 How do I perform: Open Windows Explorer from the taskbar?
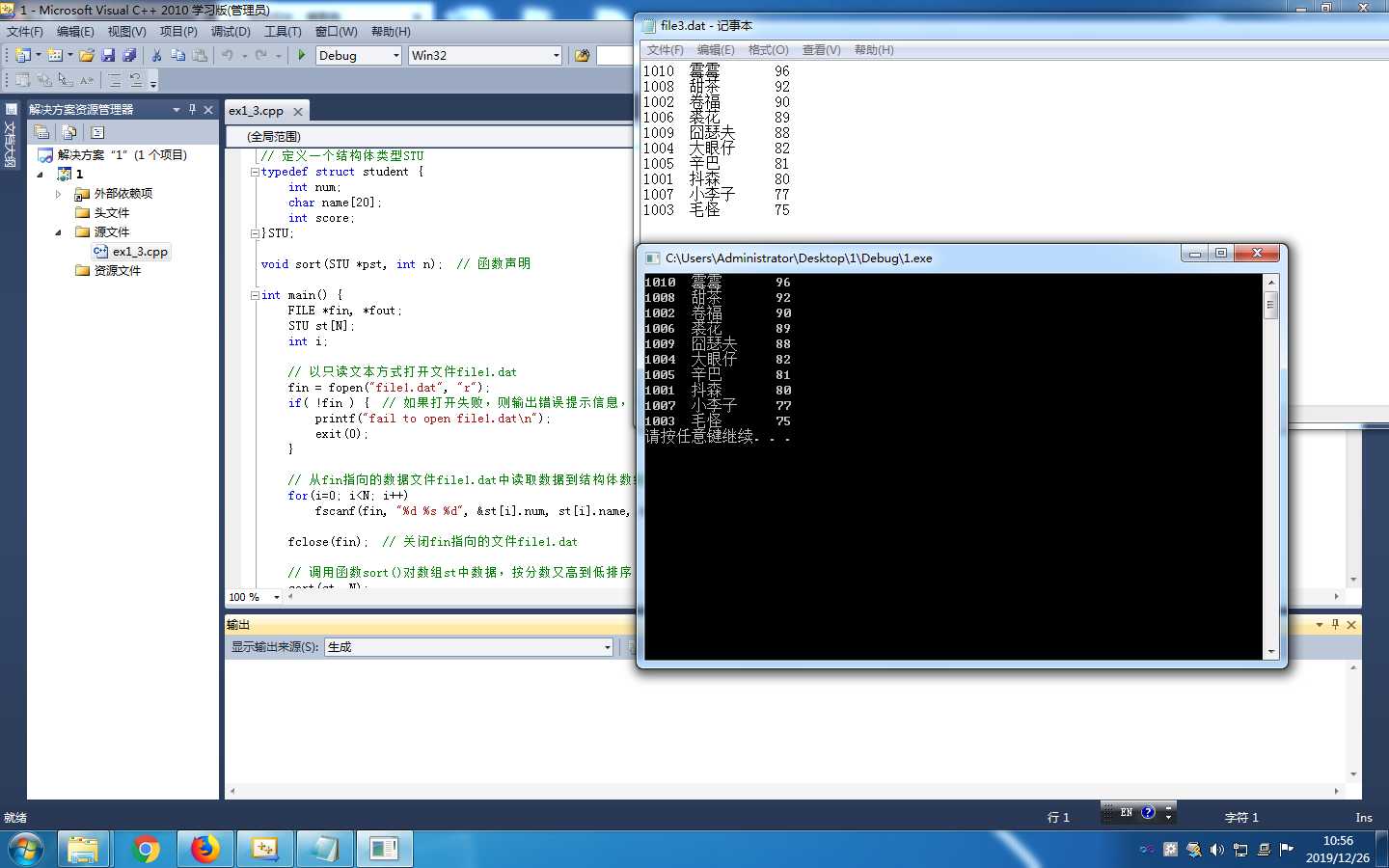[x=83, y=849]
